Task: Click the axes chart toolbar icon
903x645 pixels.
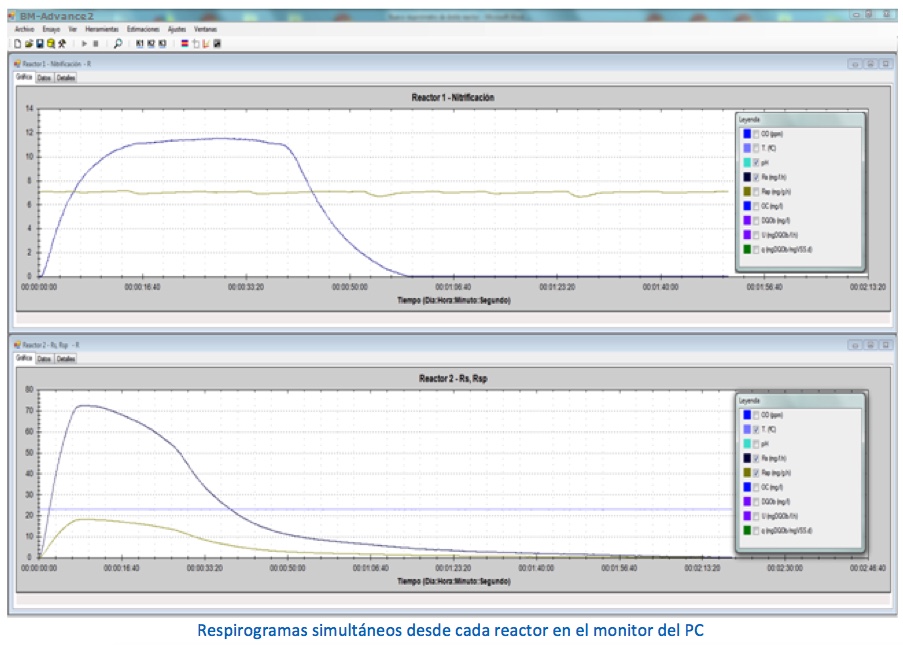Action: (196, 44)
